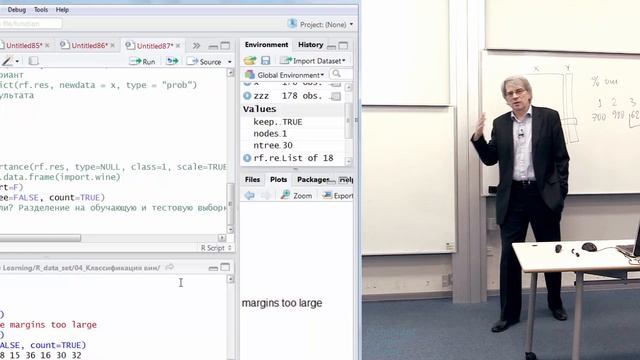Image resolution: width=640 pixels, height=360 pixels.
Task: Switch to the Files tab
Action: click(252, 180)
